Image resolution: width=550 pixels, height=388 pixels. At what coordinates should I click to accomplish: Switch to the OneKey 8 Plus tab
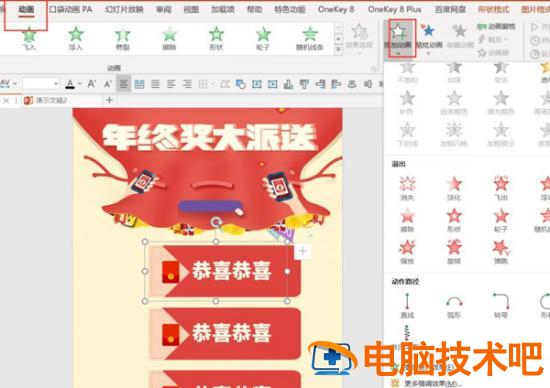coord(395,9)
